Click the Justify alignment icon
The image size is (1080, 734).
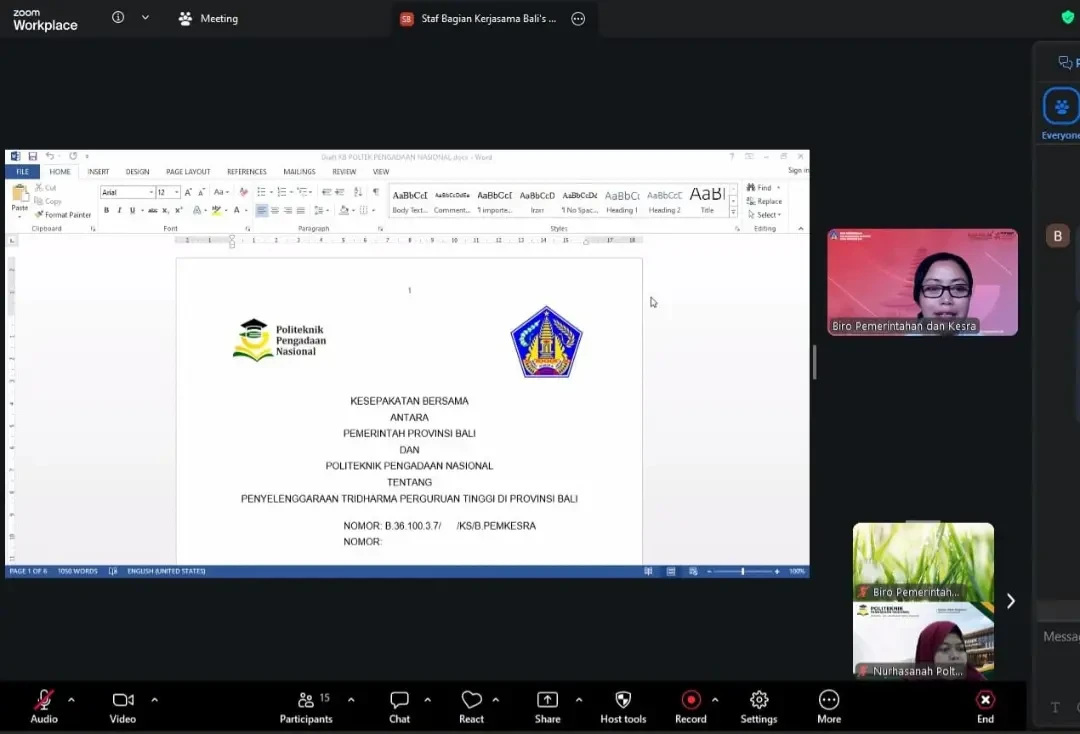300,210
